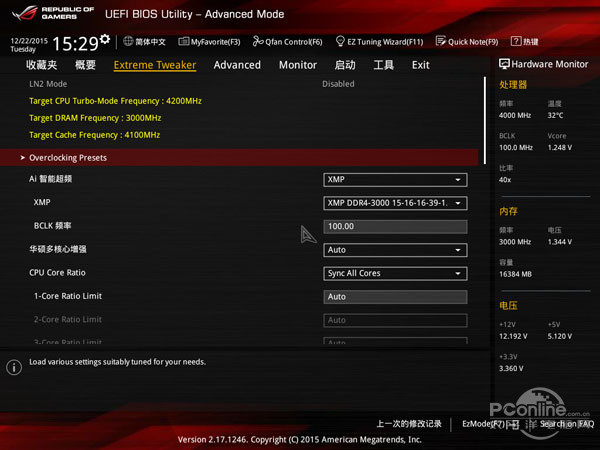Viewport: 600px width, 450px height.
Task: Click the ROG logo
Action: coord(24,13)
